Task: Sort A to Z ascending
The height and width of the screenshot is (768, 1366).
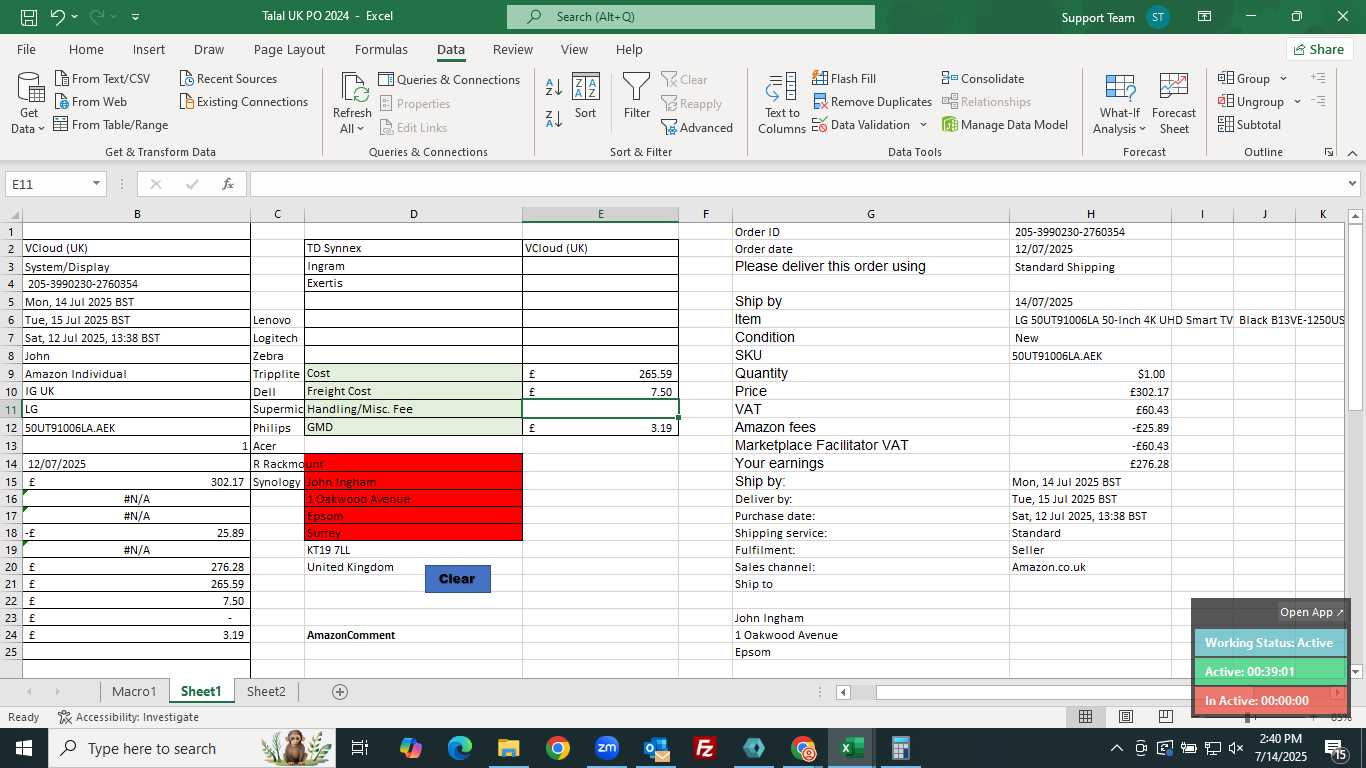Action: 554,87
